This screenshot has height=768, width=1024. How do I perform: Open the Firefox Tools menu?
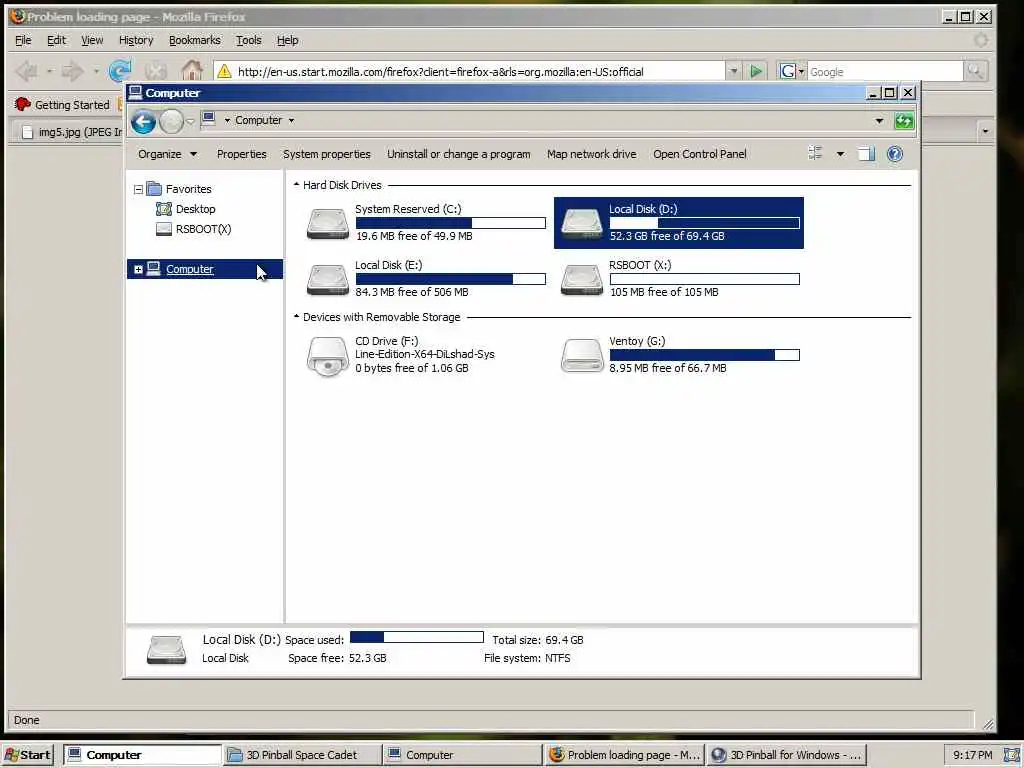pyautogui.click(x=248, y=40)
